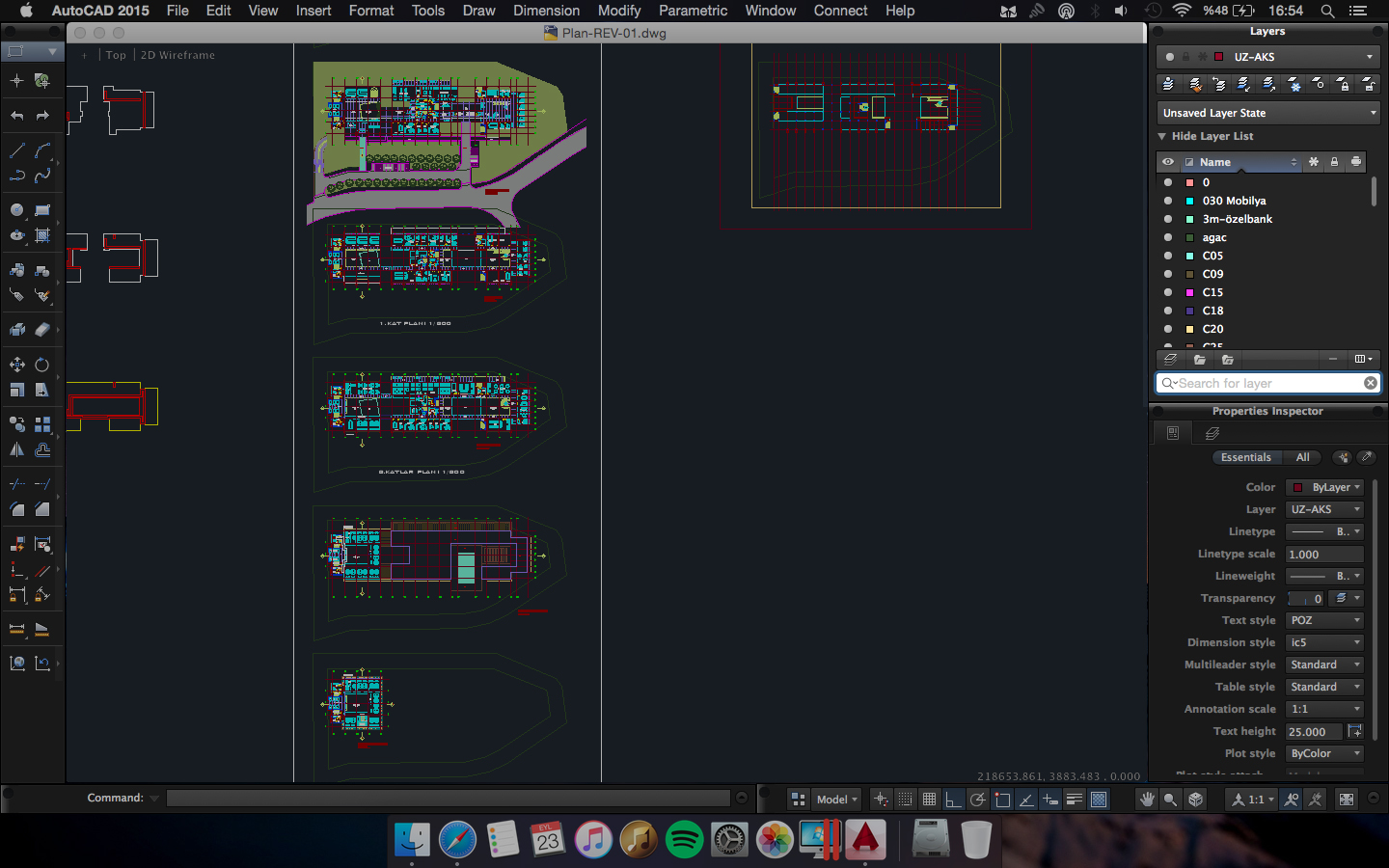Click the New Layer Group folder icon
Image resolution: width=1389 pixels, height=868 pixels.
coord(1200,359)
